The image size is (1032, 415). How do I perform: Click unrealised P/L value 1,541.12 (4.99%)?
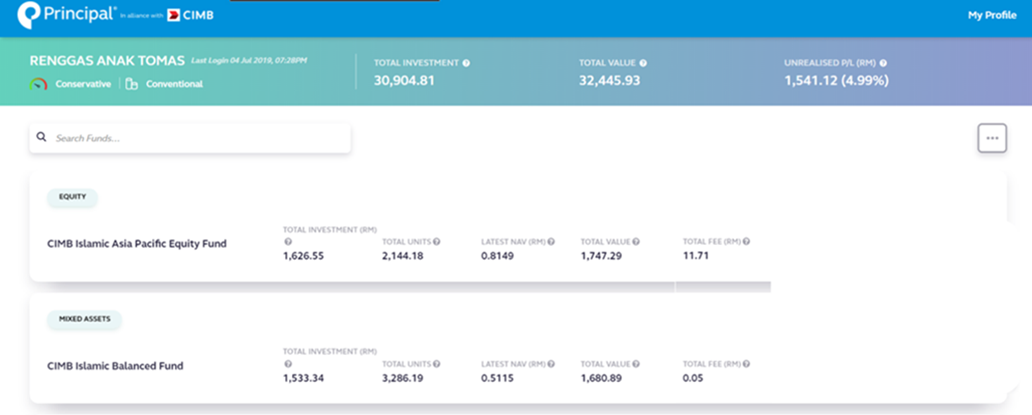point(837,81)
